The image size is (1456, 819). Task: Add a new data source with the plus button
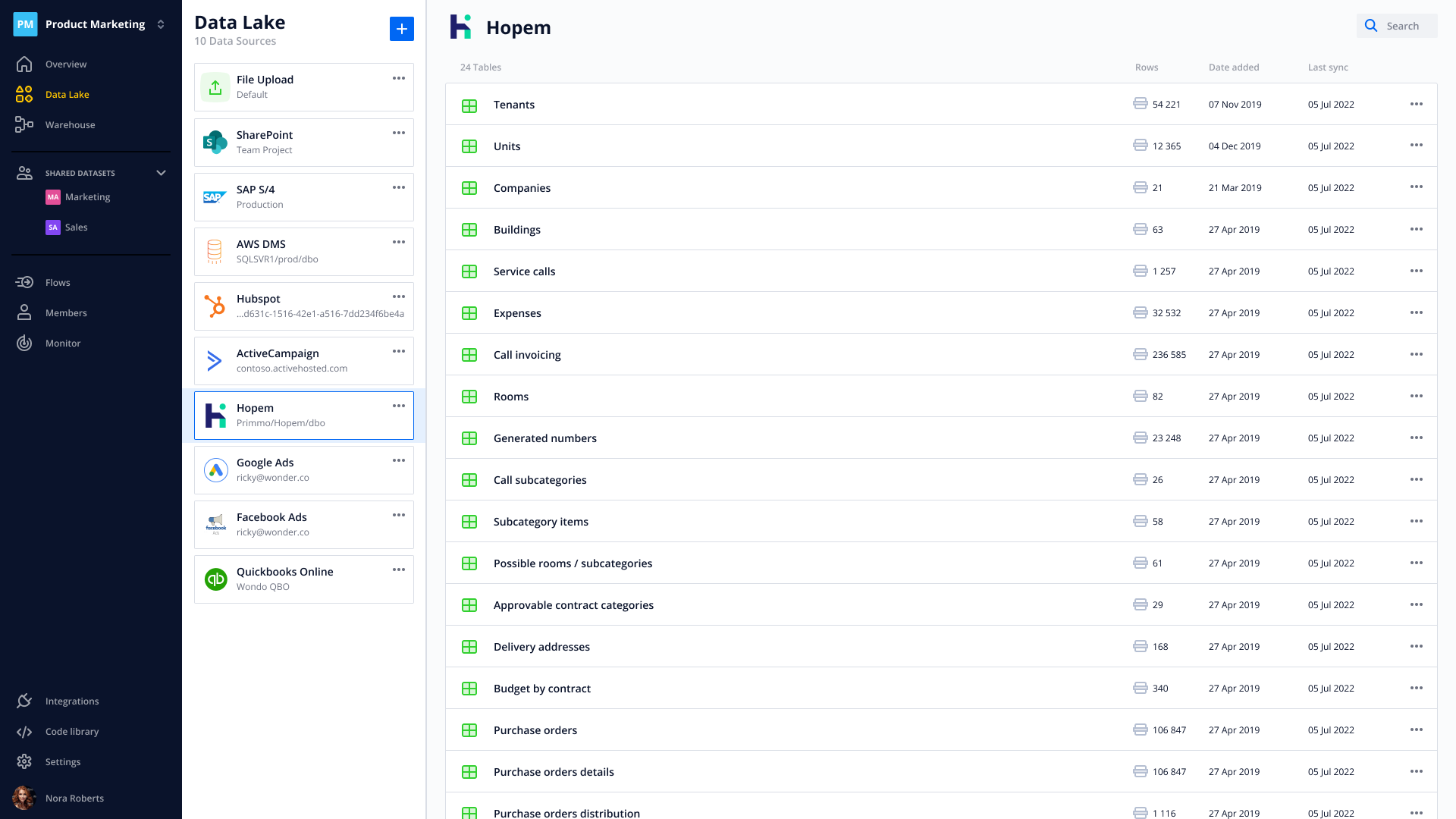(402, 29)
